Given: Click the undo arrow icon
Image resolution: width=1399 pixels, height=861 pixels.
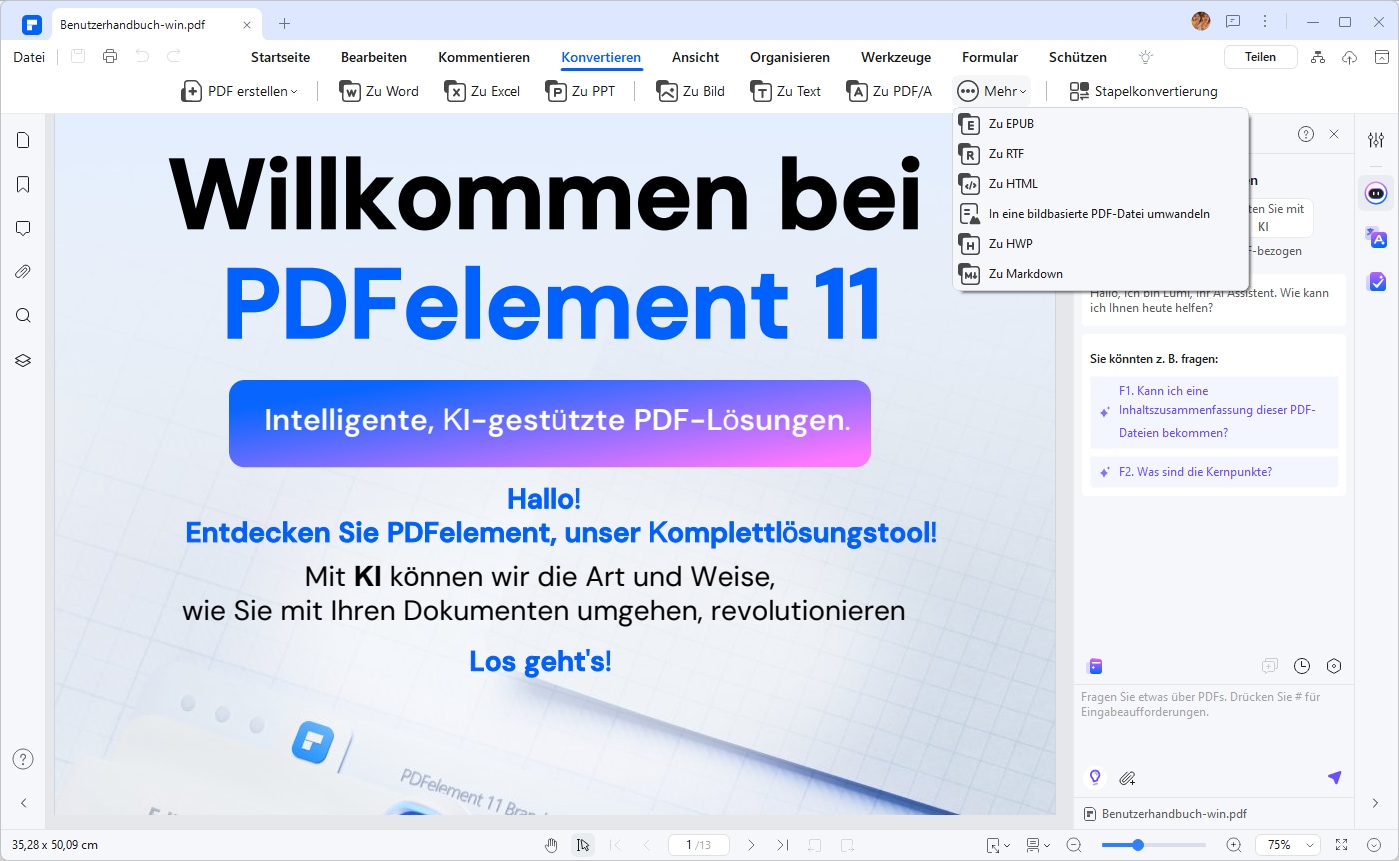Looking at the screenshot, I should [142, 57].
